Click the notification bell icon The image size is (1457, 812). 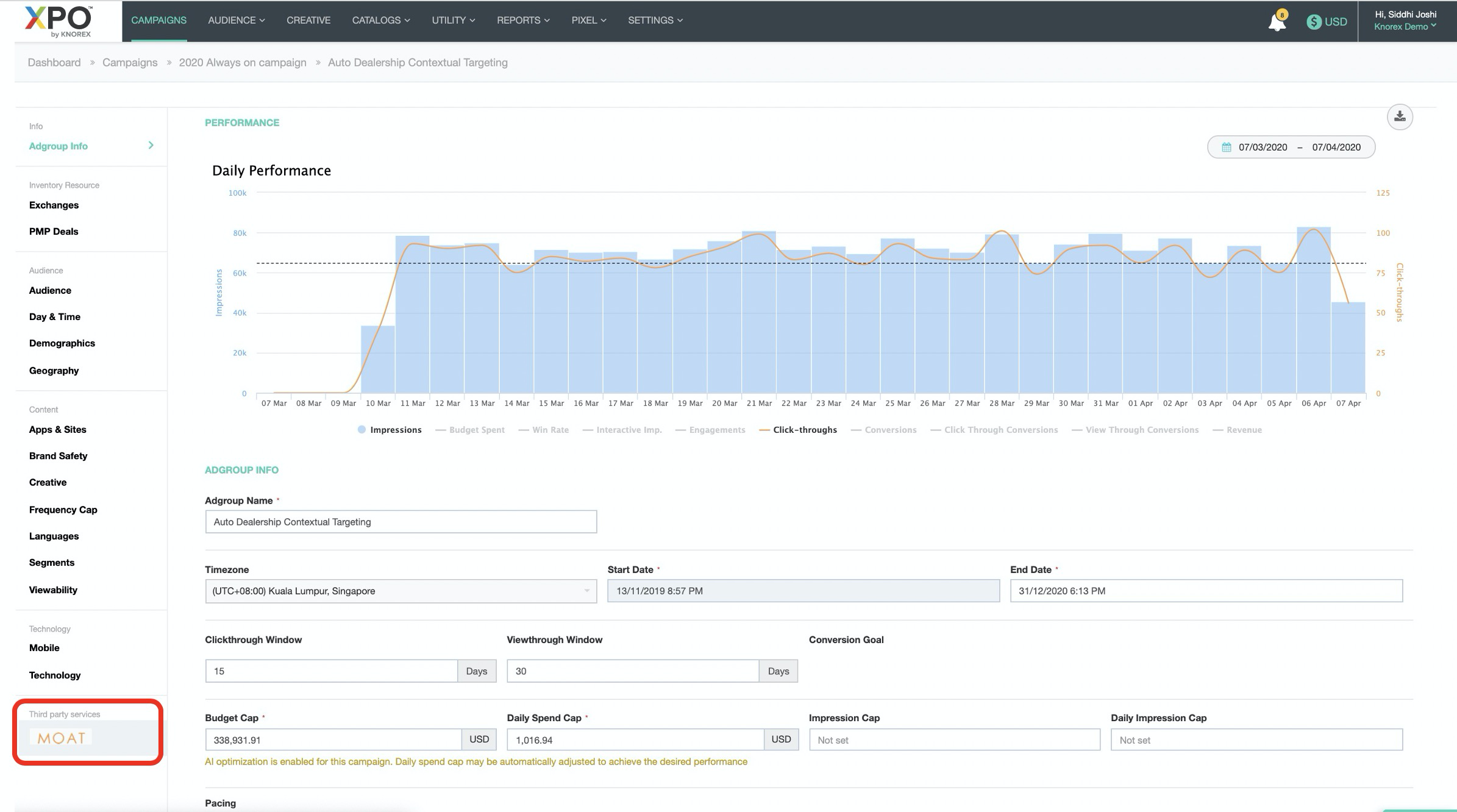click(x=1277, y=23)
